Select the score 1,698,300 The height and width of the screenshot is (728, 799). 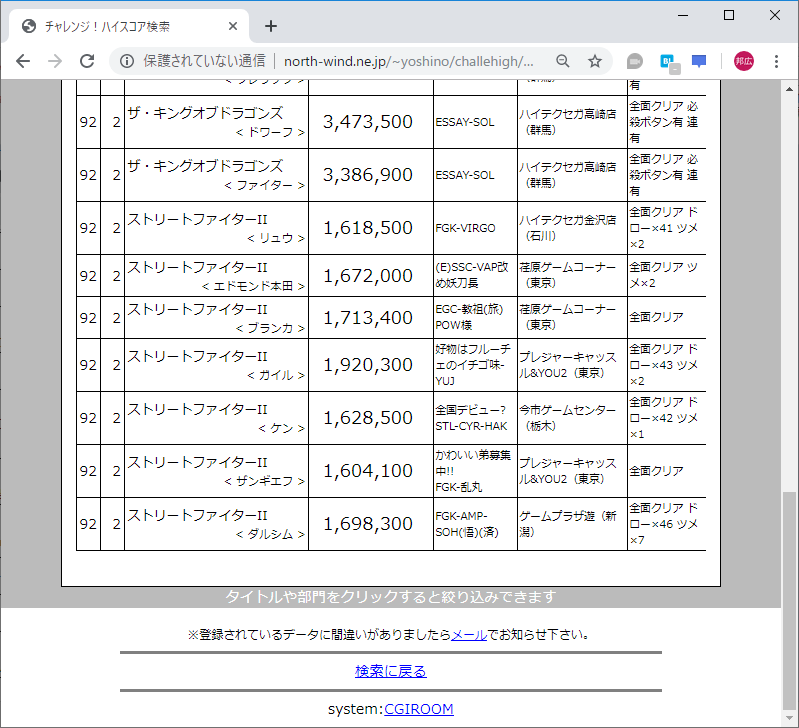[x=368, y=524]
